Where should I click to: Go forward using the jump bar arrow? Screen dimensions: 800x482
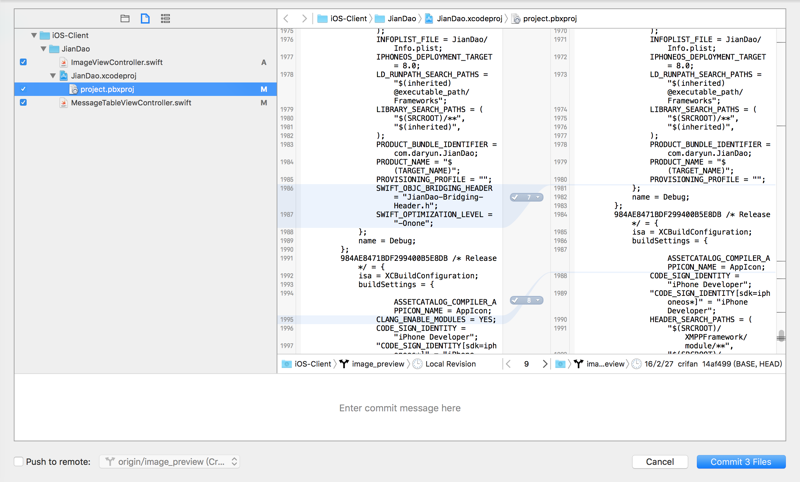[x=304, y=18]
